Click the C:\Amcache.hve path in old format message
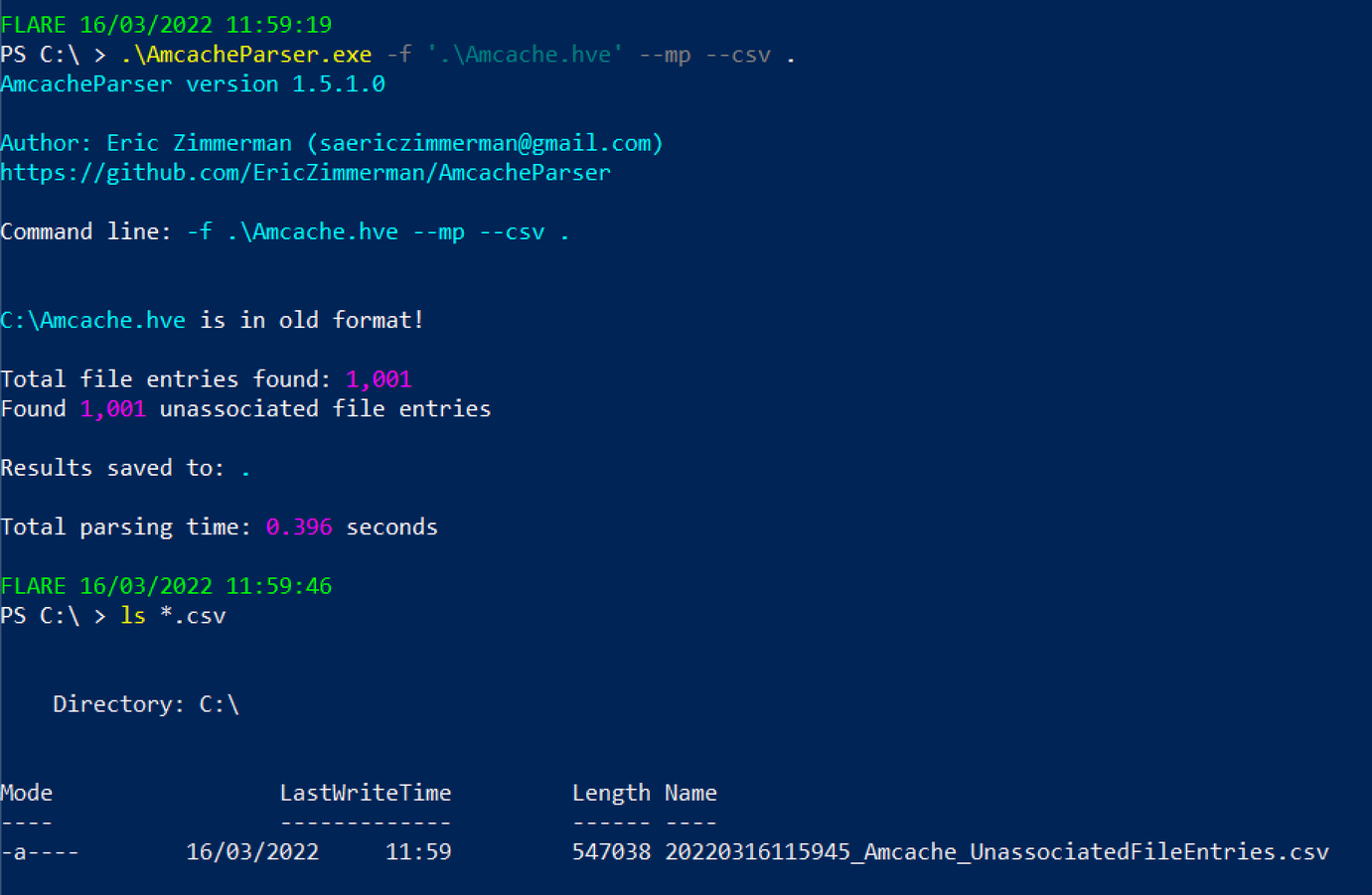The width and height of the screenshot is (1372, 895). pos(93,320)
